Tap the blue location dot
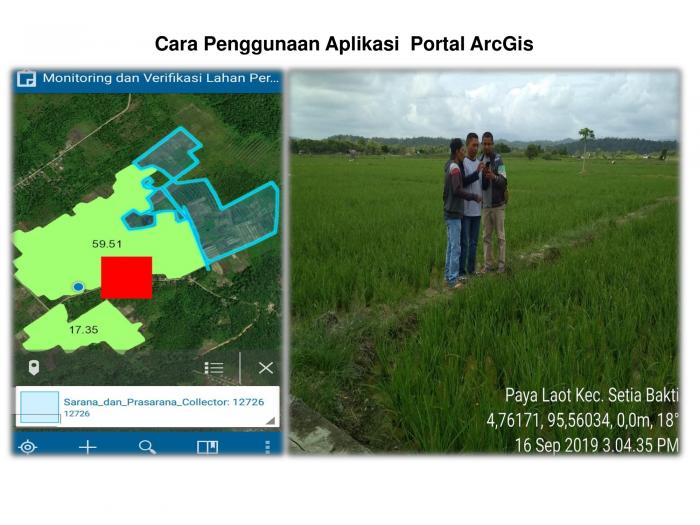The height and width of the screenshot is (525, 700). point(79,287)
